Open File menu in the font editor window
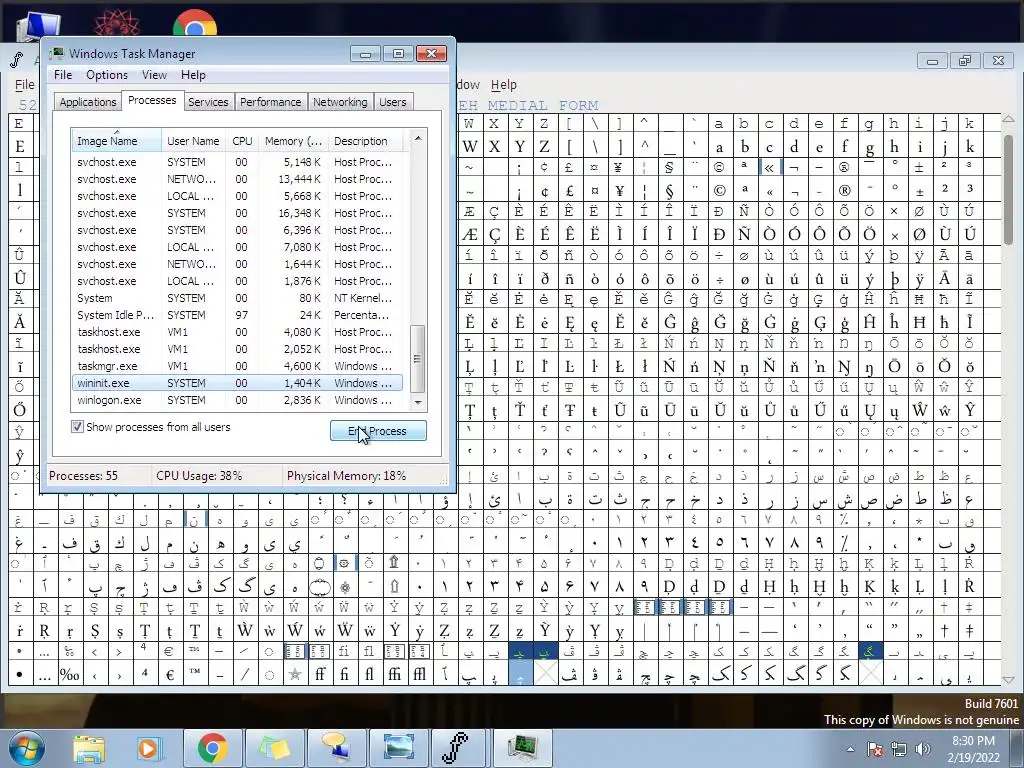This screenshot has width=1024, height=768. tap(25, 84)
